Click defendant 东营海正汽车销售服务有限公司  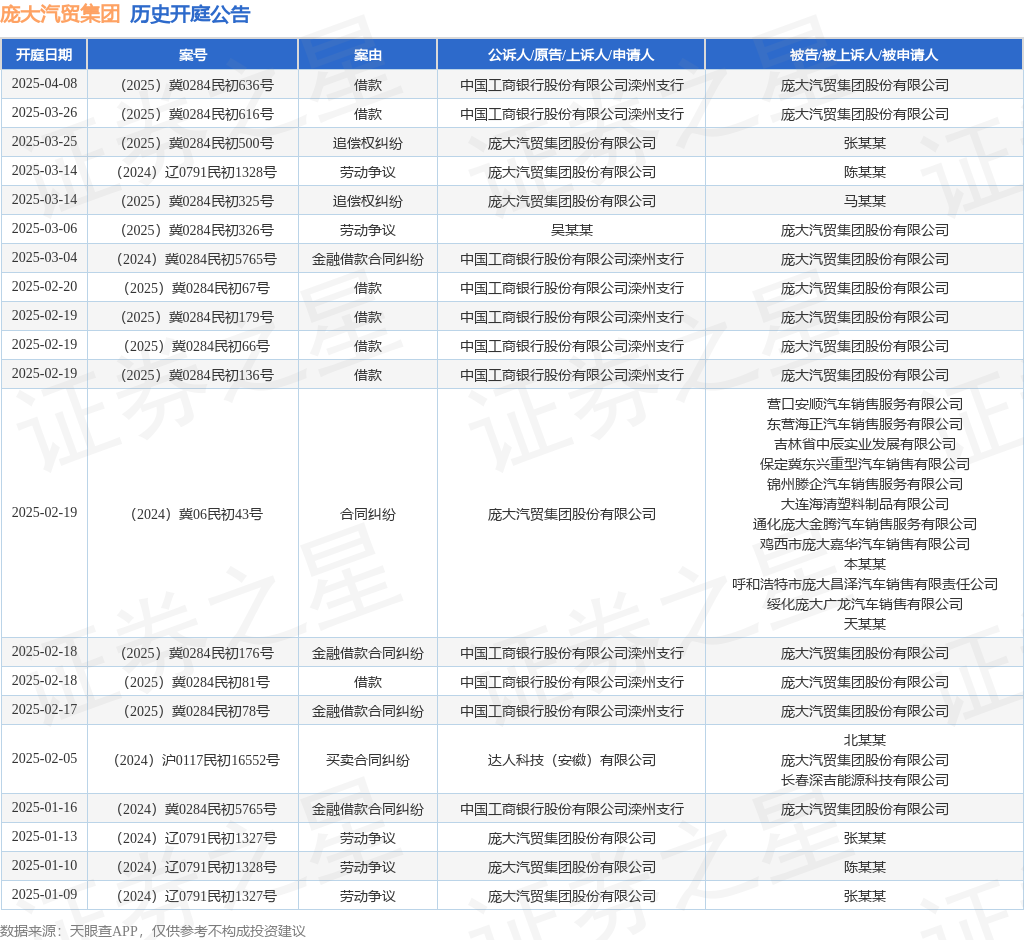[865, 425]
